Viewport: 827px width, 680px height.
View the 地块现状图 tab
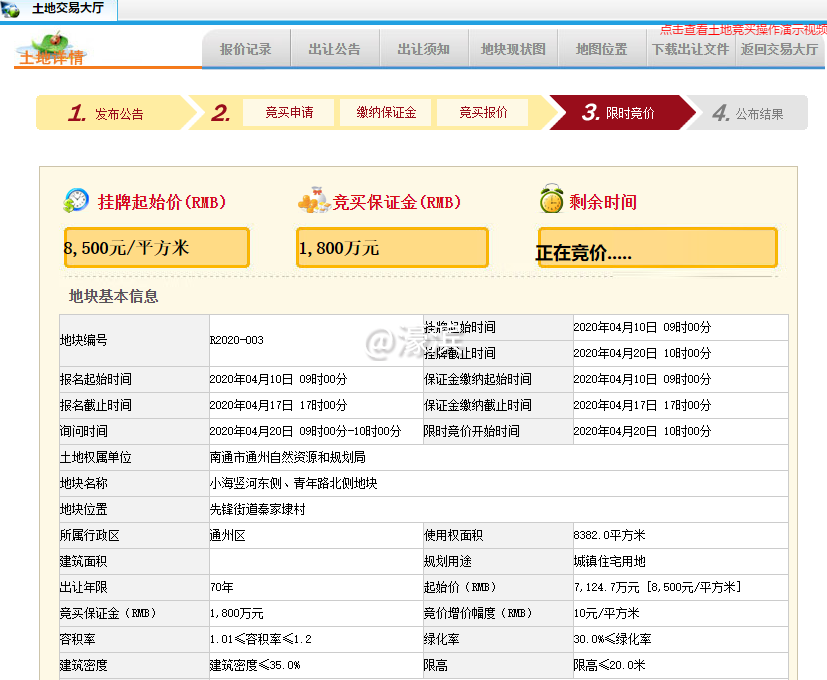pos(511,47)
